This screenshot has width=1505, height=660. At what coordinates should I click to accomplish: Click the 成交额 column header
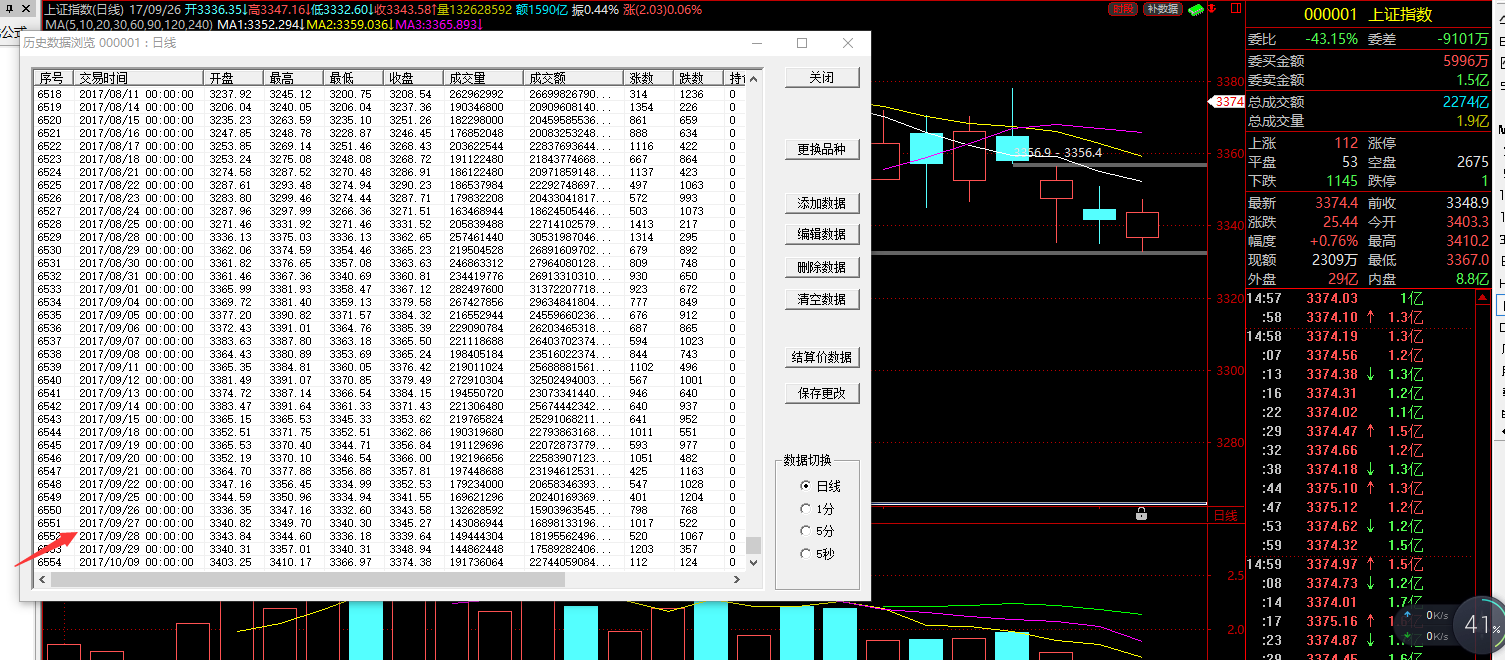(x=574, y=78)
